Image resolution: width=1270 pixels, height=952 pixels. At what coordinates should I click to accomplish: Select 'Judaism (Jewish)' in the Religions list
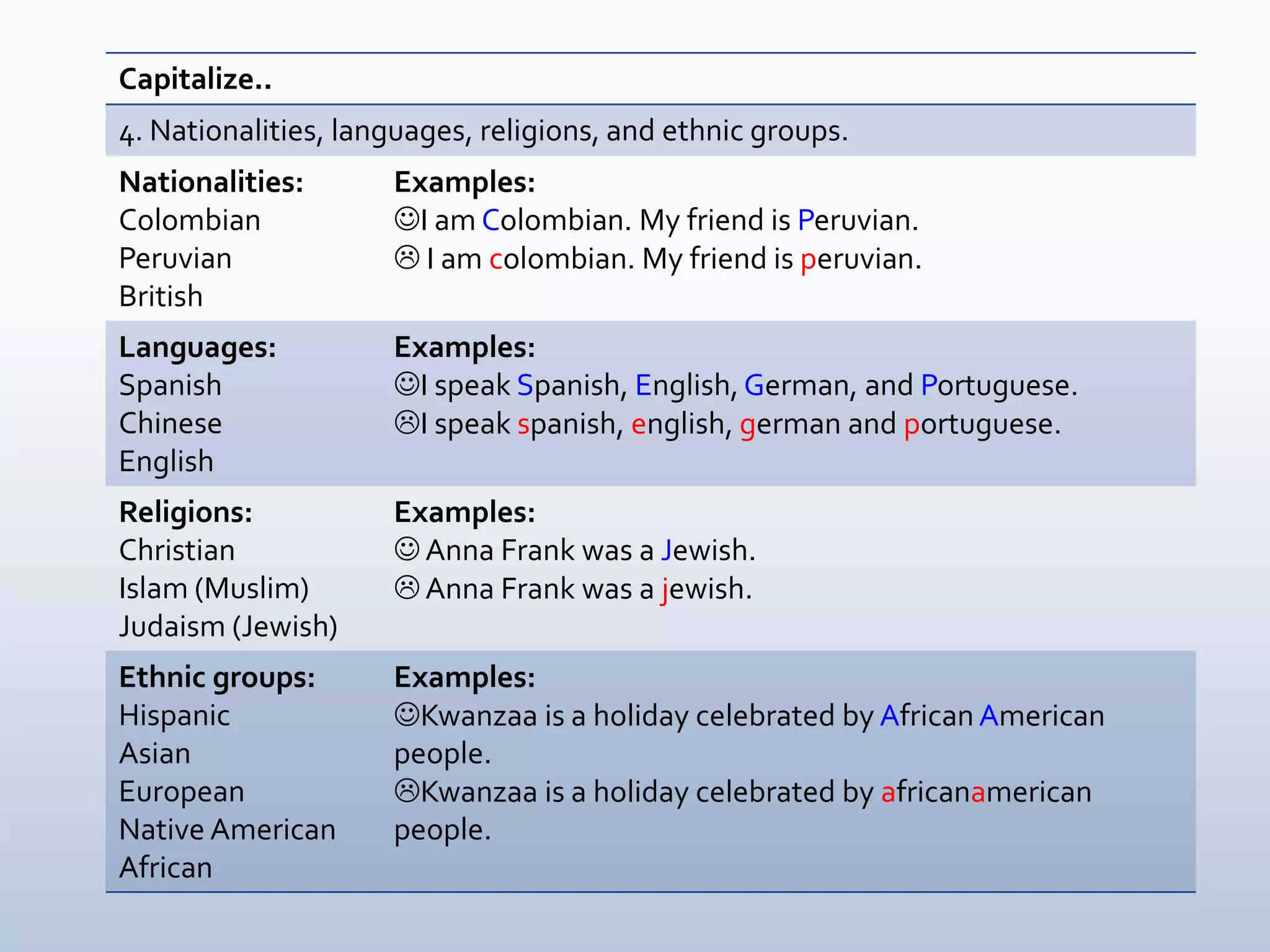click(228, 627)
